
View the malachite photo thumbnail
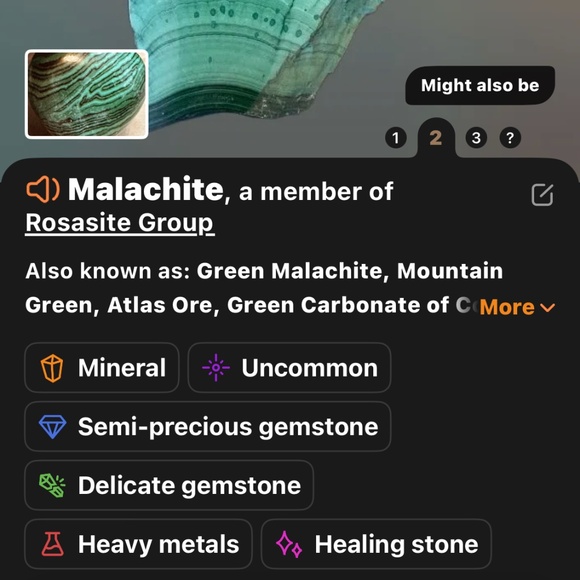click(87, 94)
